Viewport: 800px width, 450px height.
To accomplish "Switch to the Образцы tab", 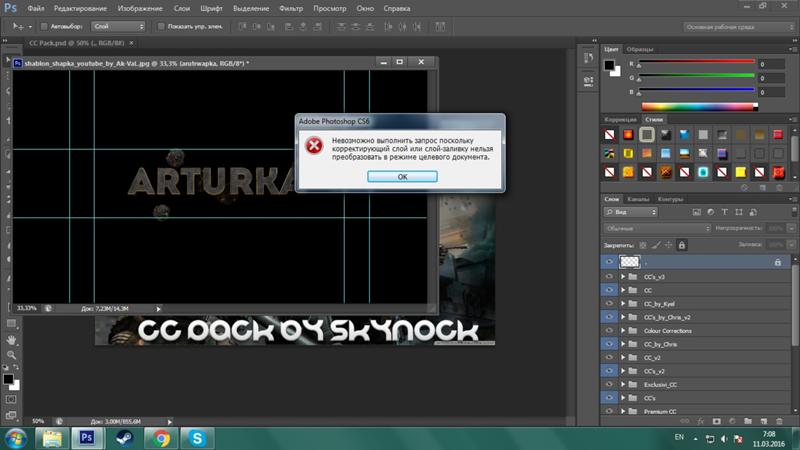I will (x=640, y=49).
